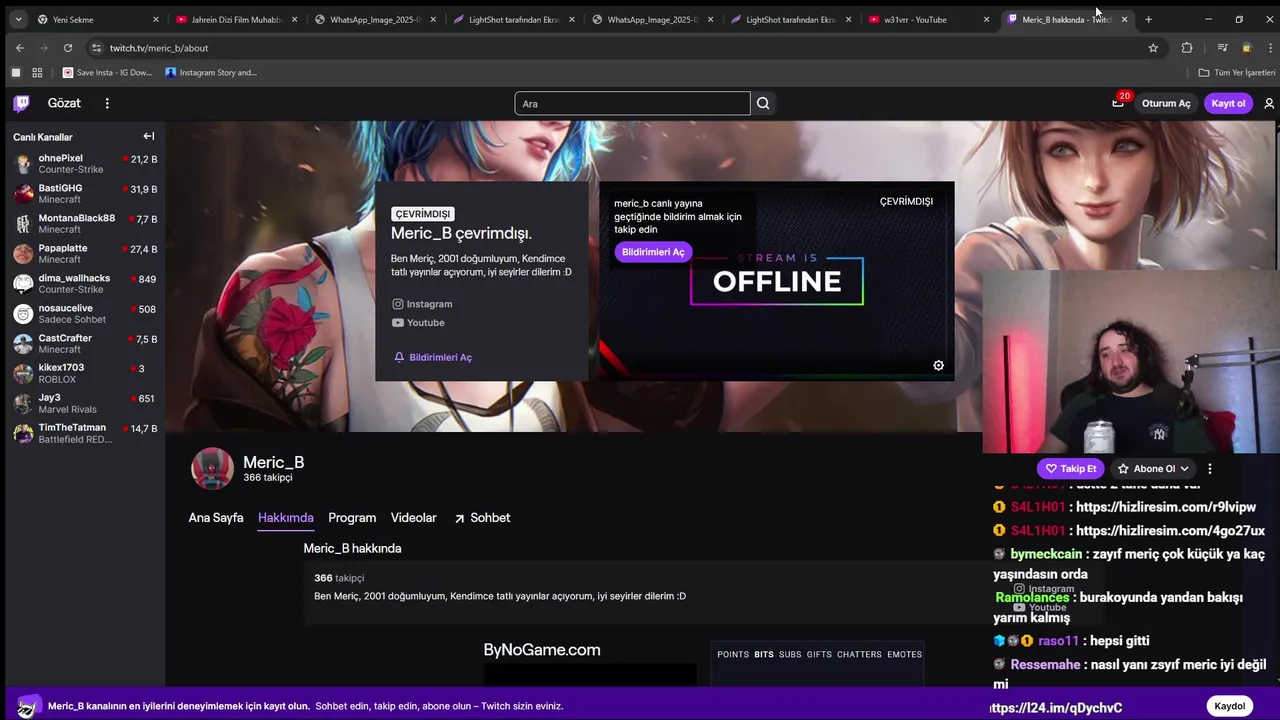Open the Youtube link in offline panel
The height and width of the screenshot is (720, 1280).
tap(418, 323)
